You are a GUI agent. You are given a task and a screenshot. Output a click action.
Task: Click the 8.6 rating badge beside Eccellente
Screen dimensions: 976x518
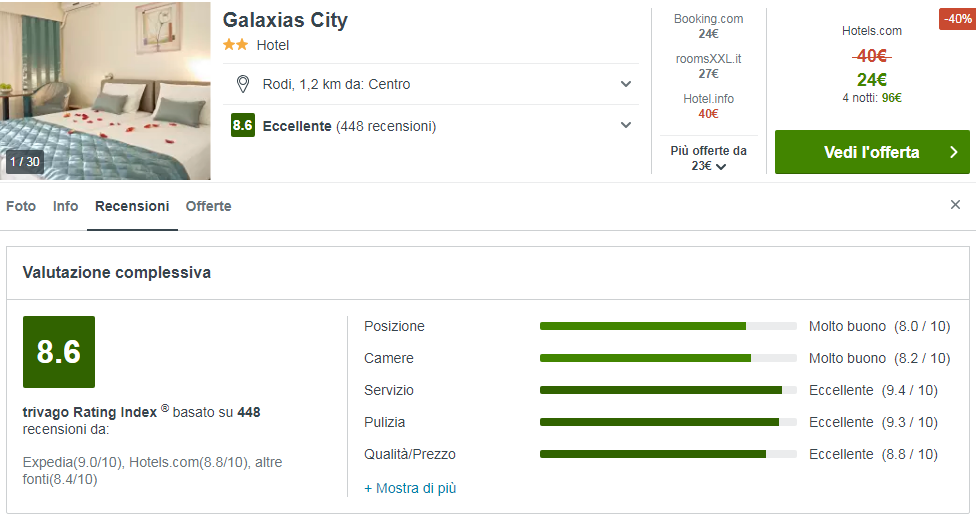click(x=242, y=125)
